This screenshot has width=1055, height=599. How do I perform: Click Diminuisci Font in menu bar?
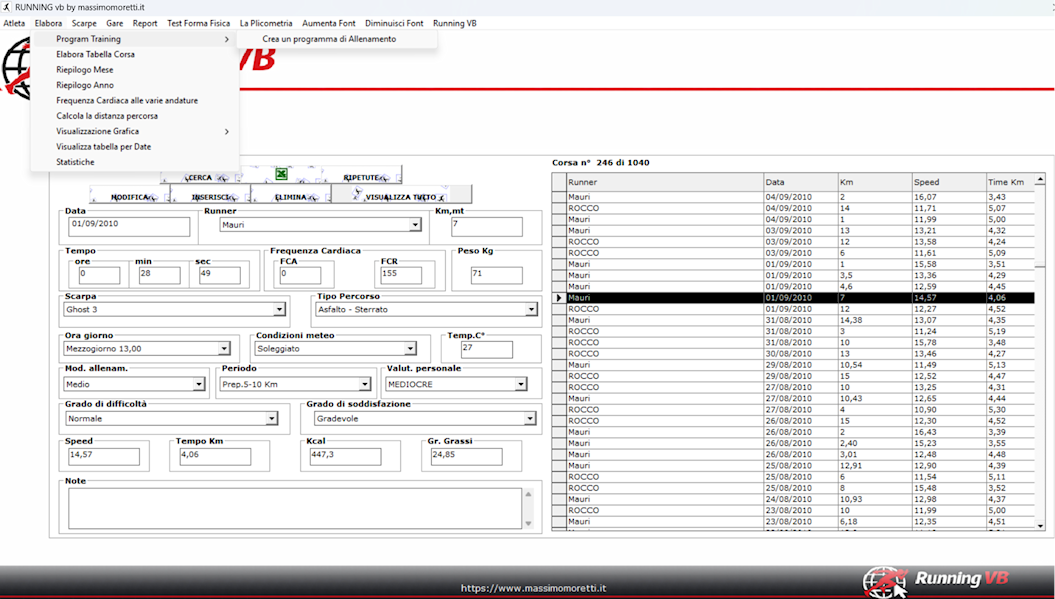pos(394,23)
